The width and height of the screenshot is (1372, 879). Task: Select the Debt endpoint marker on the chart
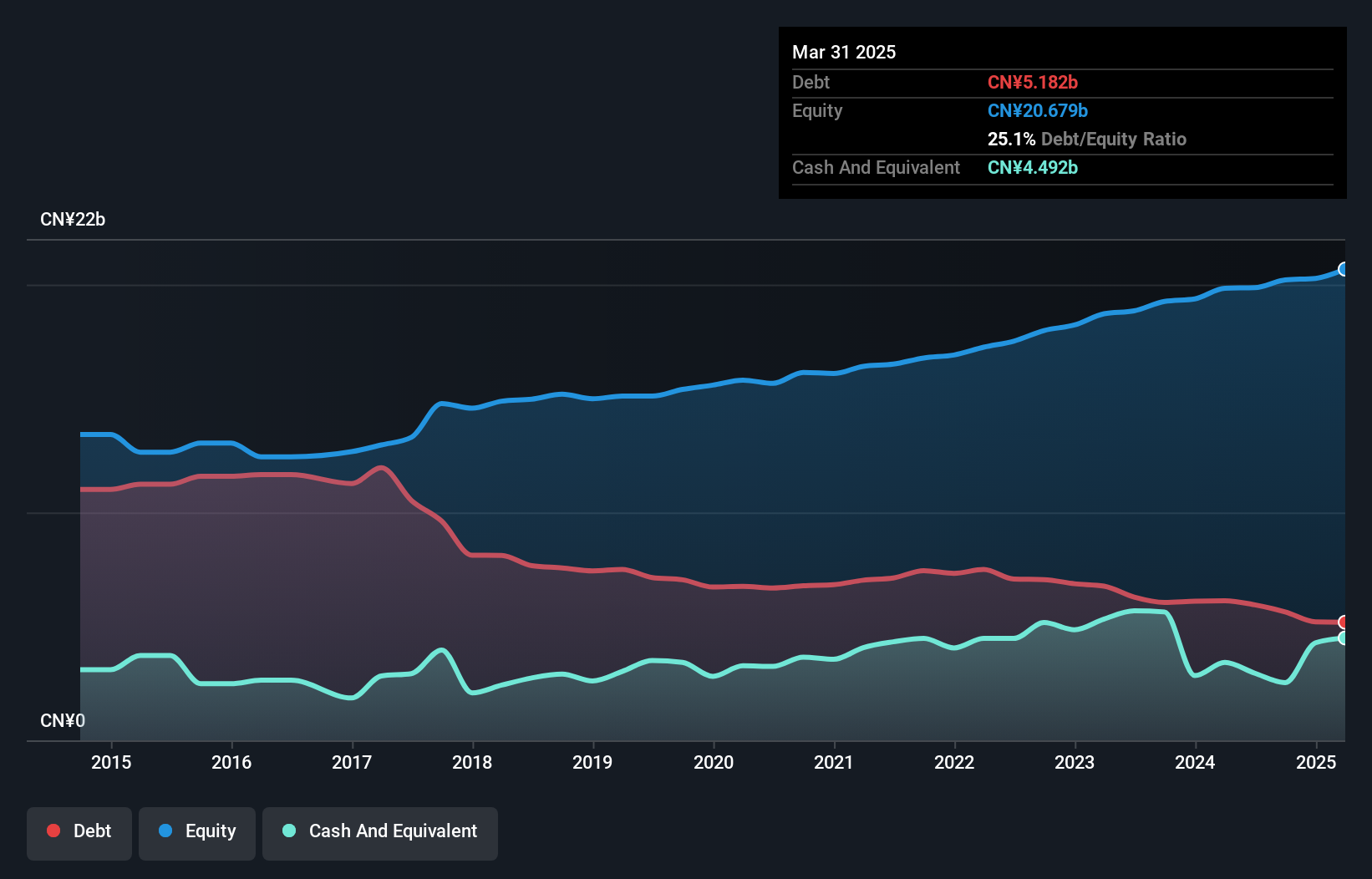(x=1343, y=622)
